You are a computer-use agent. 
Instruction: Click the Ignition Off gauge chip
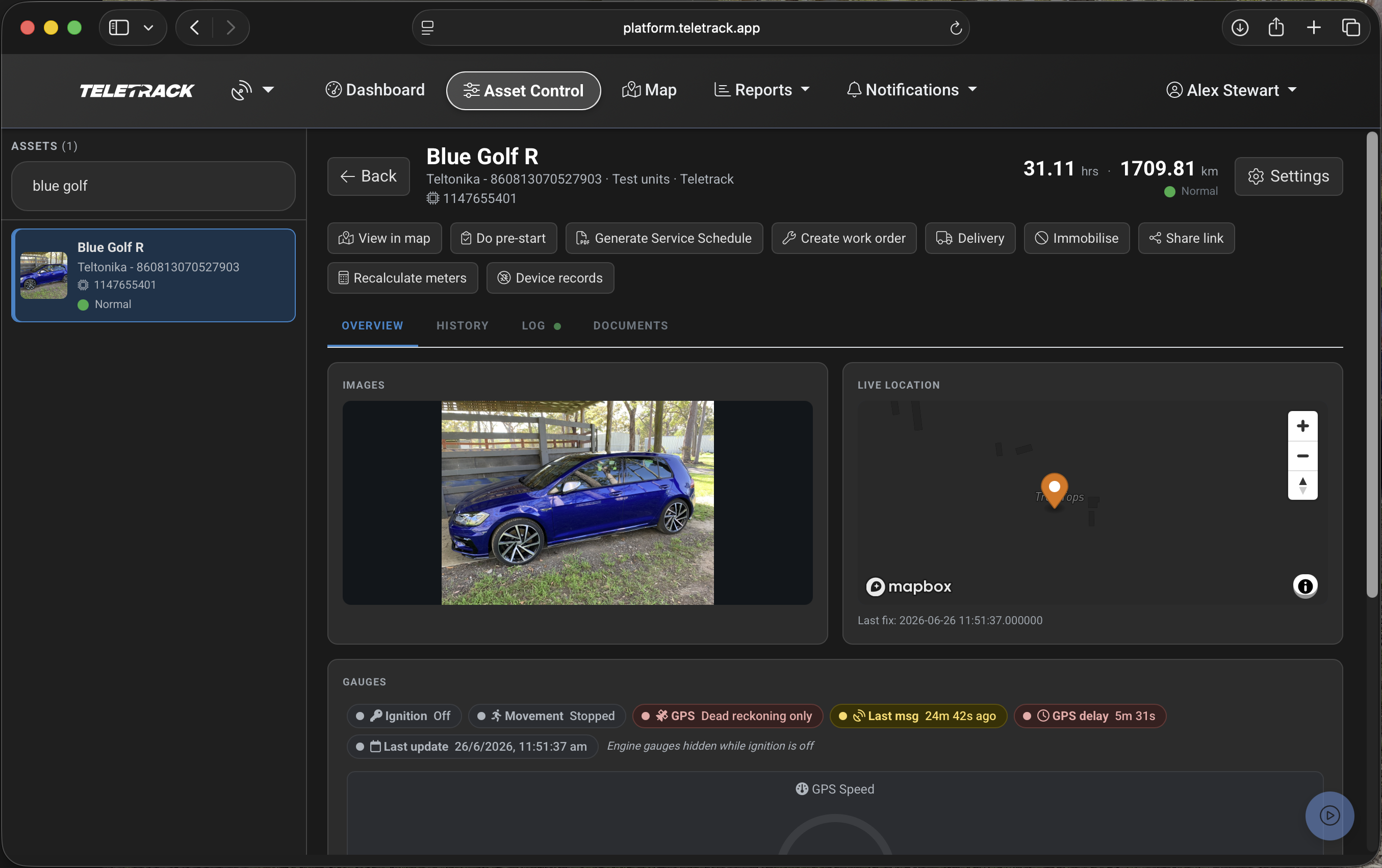(x=403, y=716)
